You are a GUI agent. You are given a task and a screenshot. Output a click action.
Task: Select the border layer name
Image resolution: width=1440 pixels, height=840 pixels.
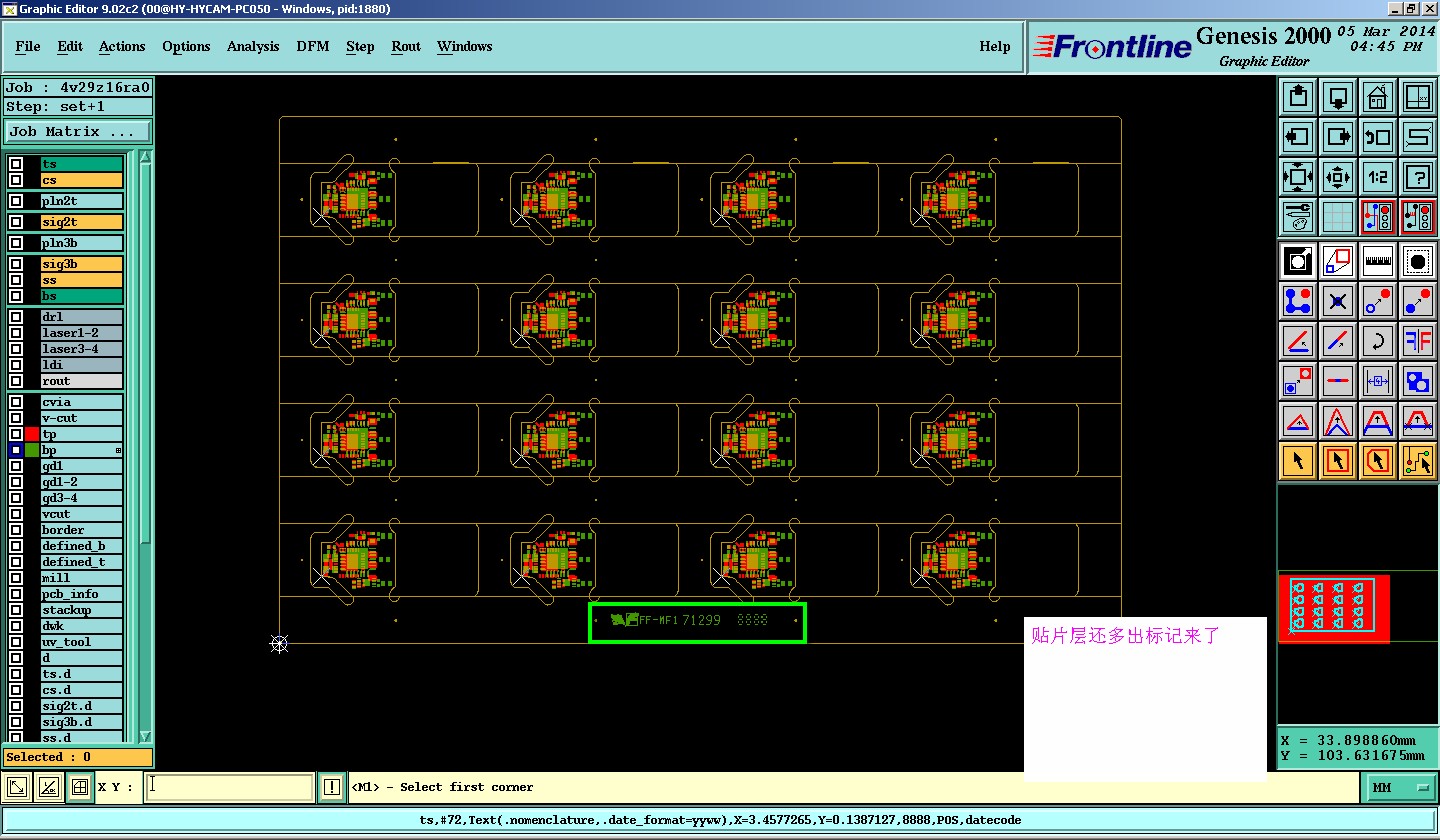pyautogui.click(x=81, y=530)
